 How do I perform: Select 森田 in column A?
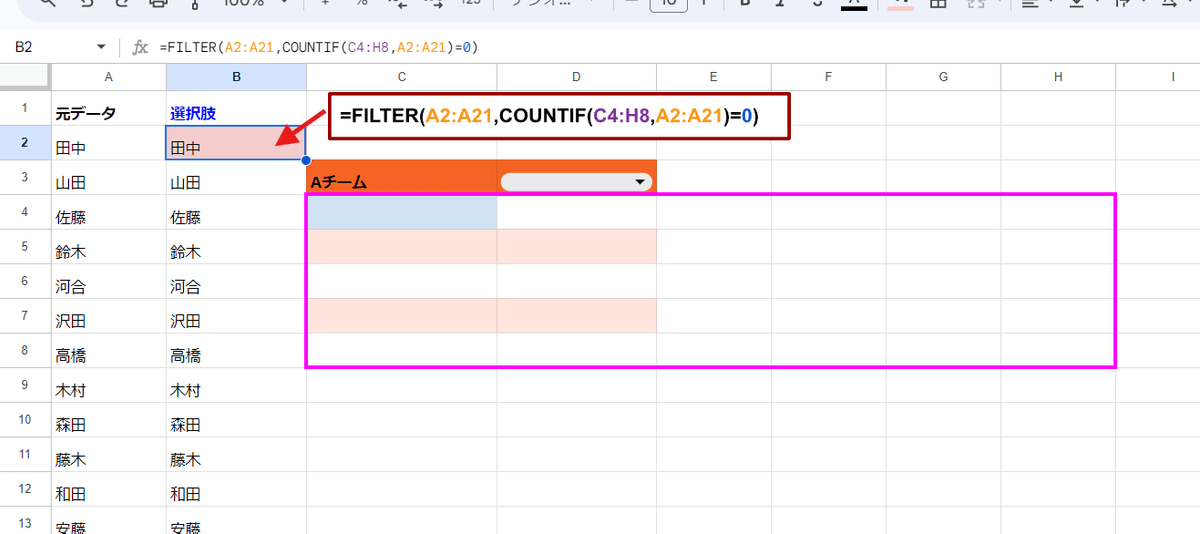coord(109,420)
